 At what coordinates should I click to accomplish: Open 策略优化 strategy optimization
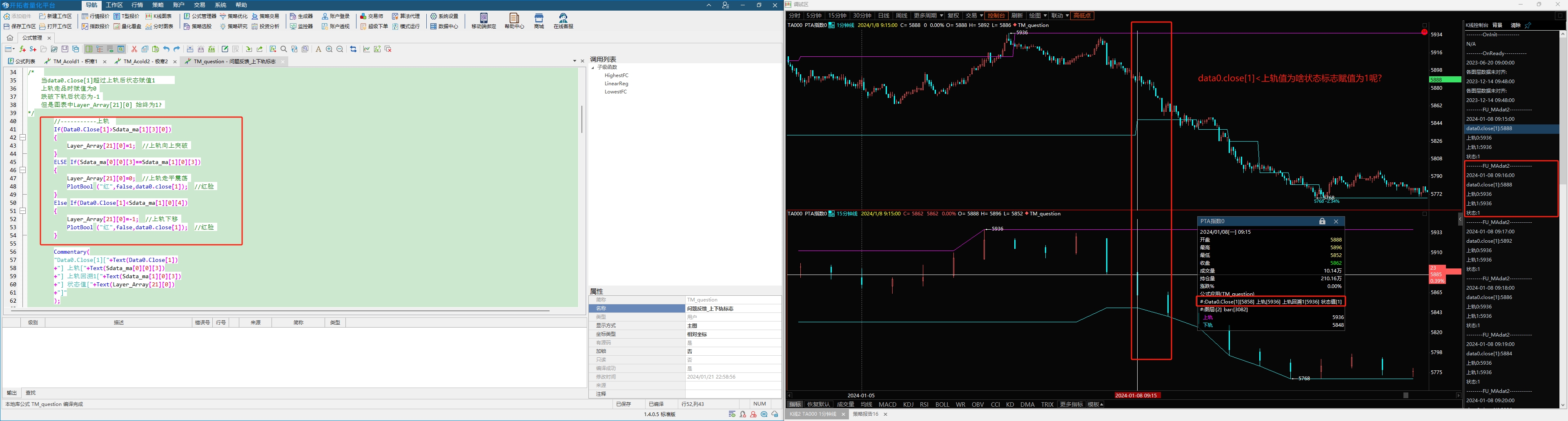pos(234,16)
